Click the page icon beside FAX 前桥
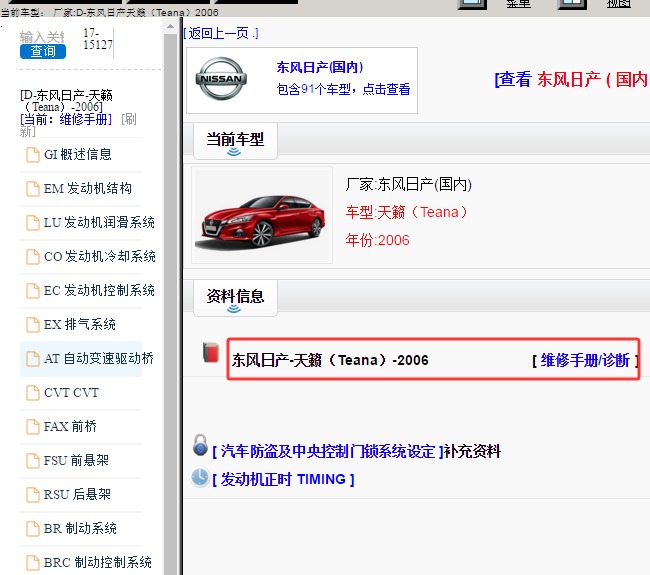The width and height of the screenshot is (650, 575). 33,427
